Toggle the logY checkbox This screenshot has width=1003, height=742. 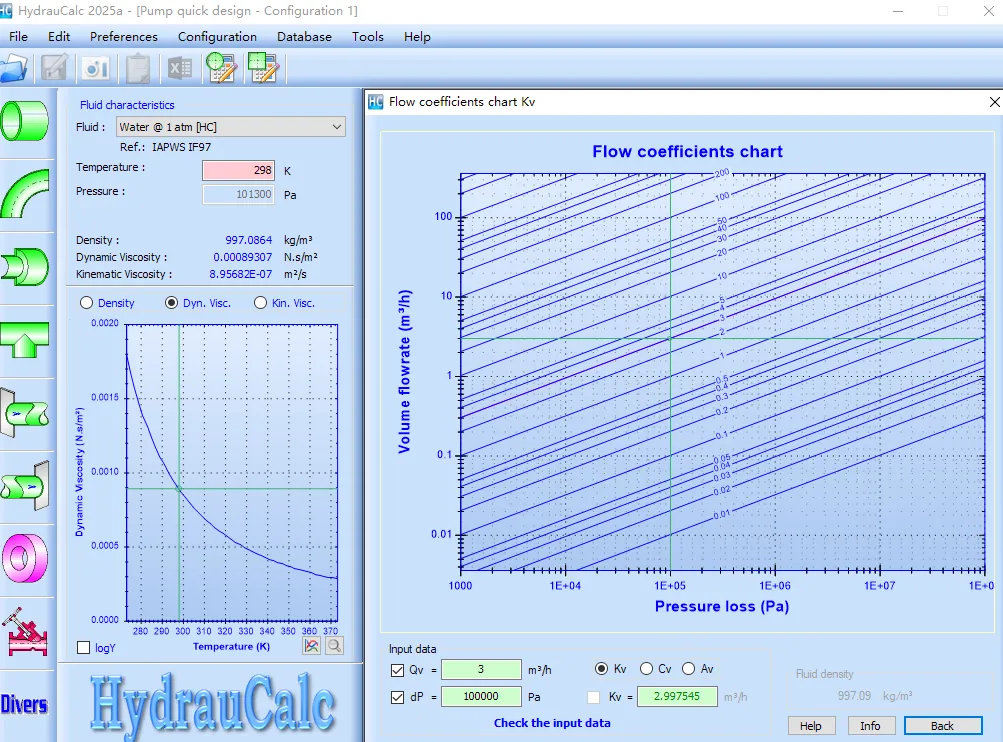pos(84,648)
